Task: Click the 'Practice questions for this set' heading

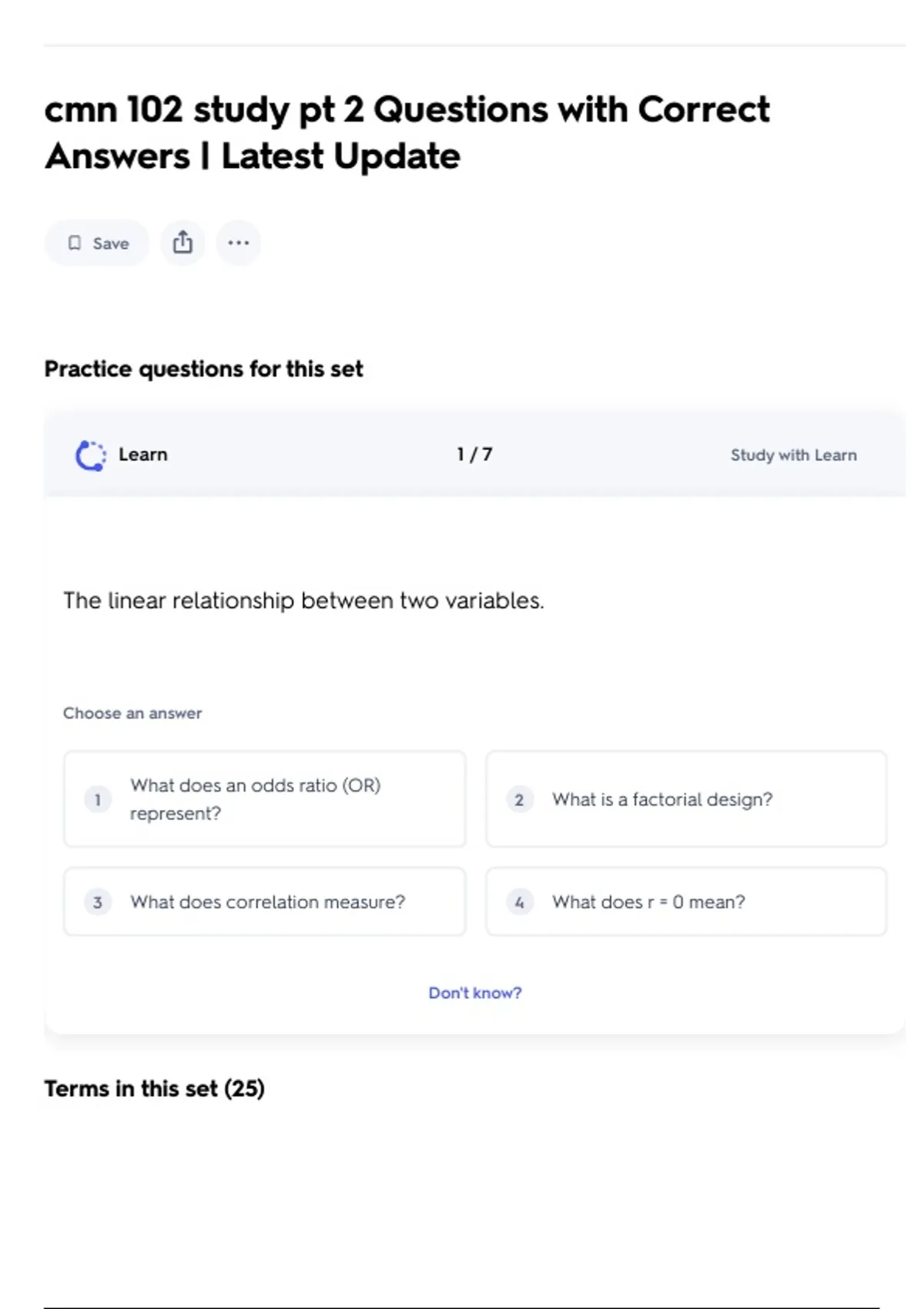Action: point(203,369)
